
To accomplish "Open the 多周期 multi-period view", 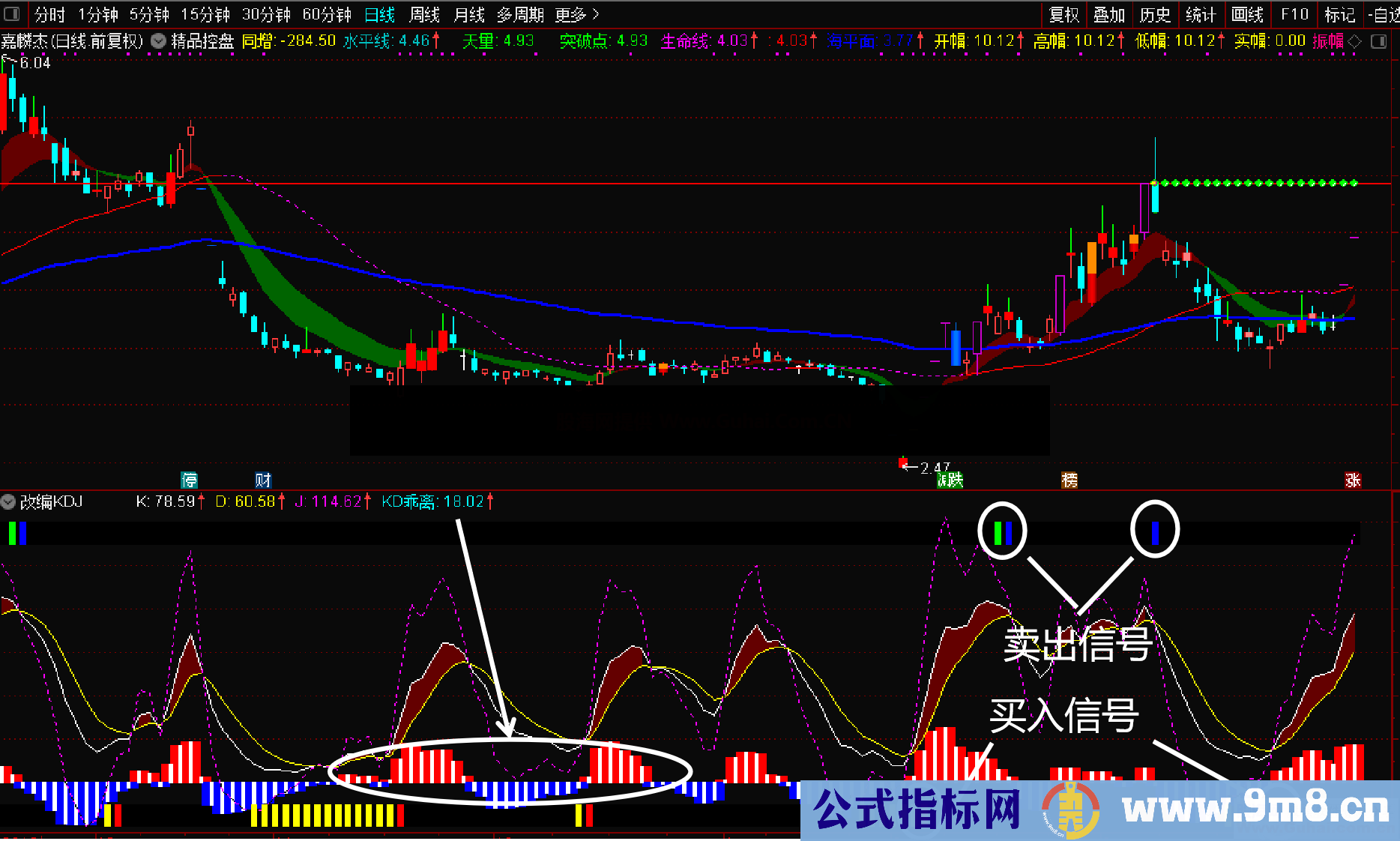I will [520, 14].
